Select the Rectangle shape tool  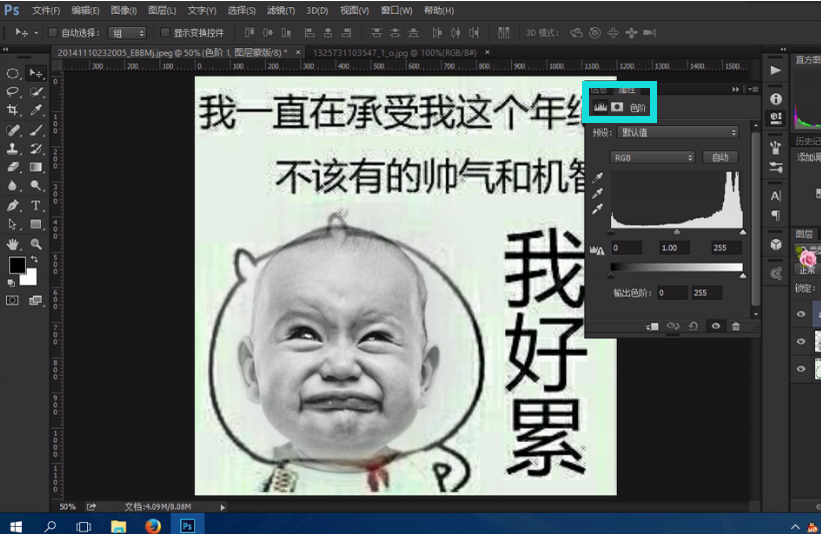click(x=36, y=225)
